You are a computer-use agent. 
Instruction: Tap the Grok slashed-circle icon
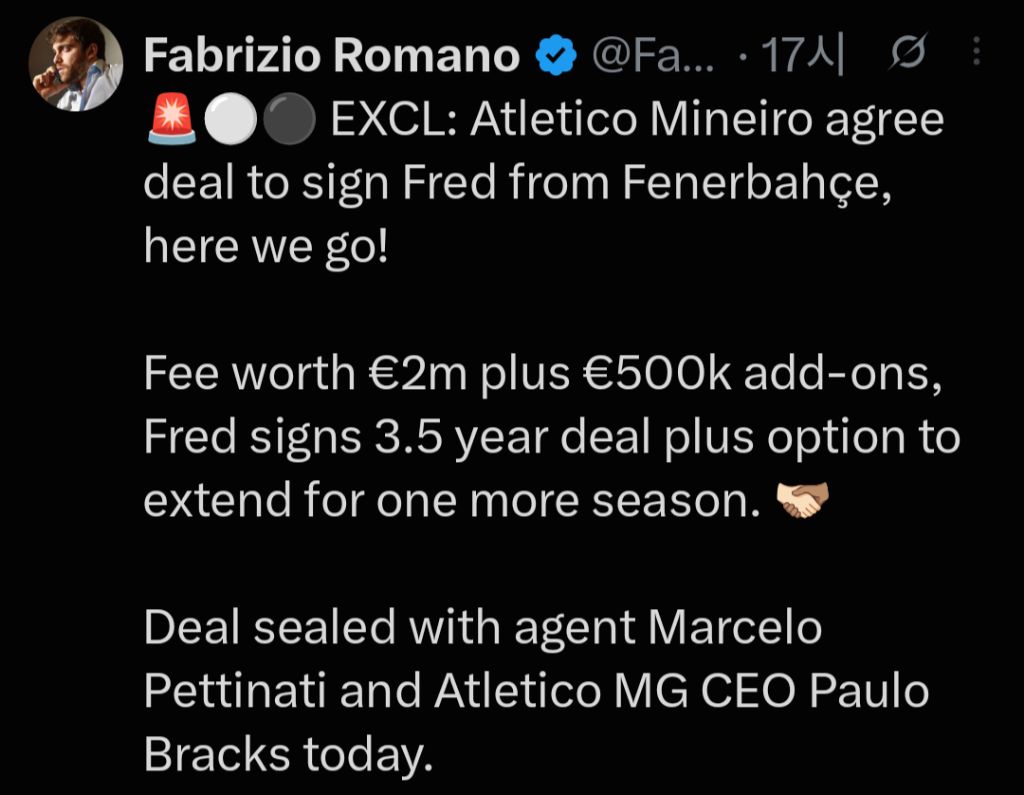(907, 52)
